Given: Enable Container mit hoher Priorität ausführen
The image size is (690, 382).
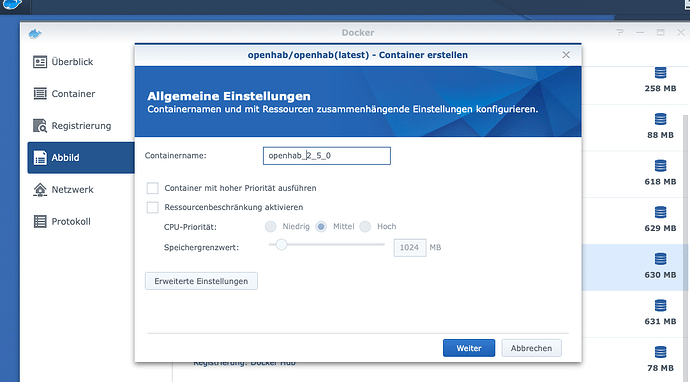Looking at the screenshot, I should 152,188.
